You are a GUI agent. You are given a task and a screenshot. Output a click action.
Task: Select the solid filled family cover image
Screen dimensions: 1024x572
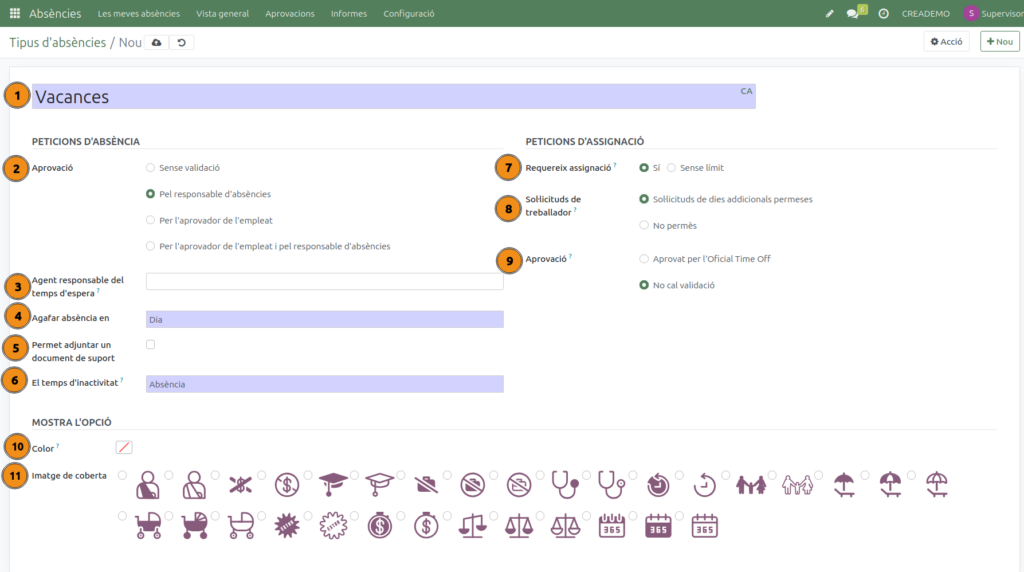[750, 485]
